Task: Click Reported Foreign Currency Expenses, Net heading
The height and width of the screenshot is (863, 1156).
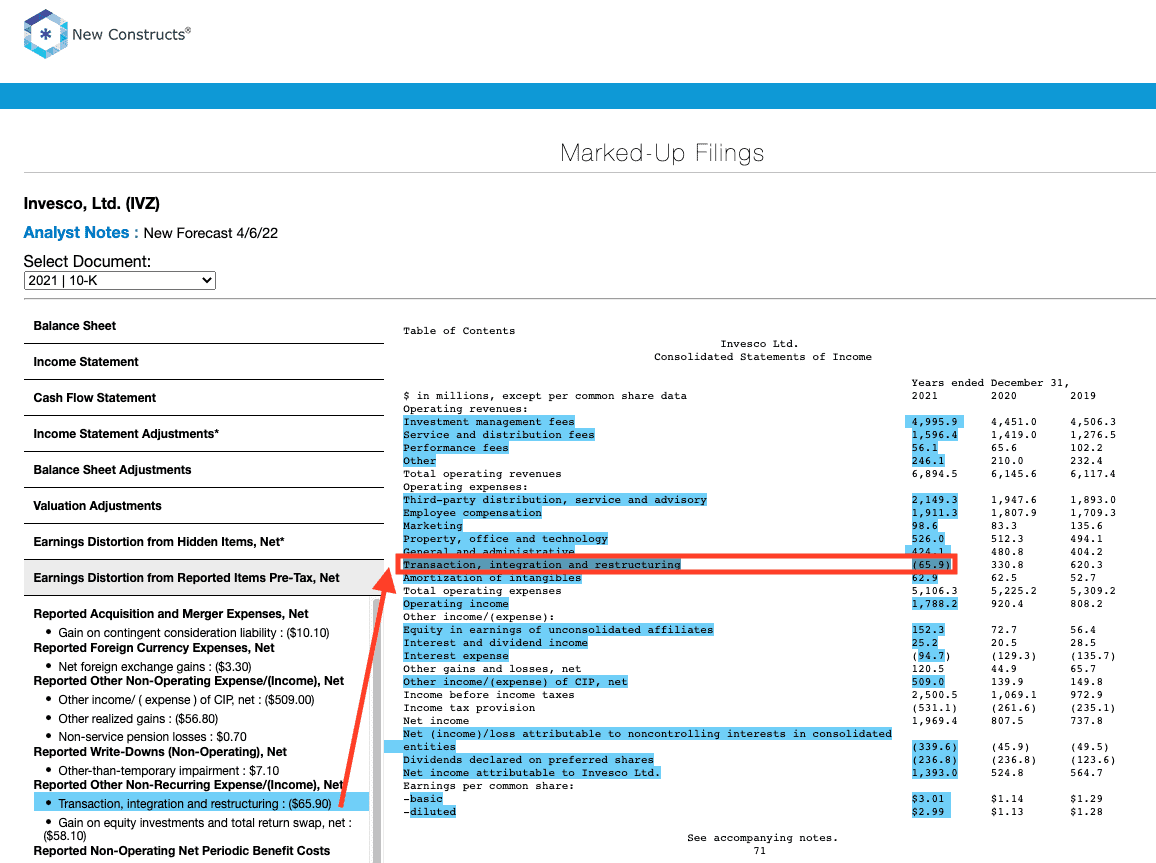Action: (x=154, y=648)
